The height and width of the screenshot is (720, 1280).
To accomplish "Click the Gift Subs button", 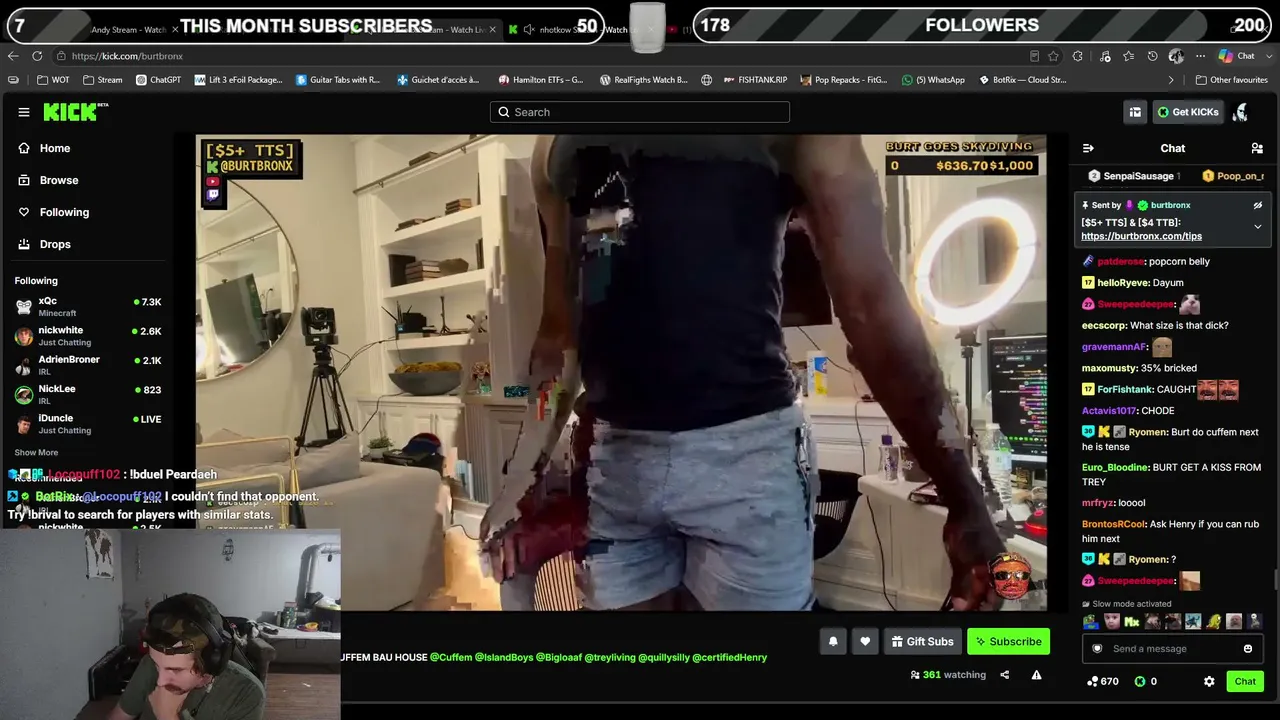I will [x=921, y=641].
